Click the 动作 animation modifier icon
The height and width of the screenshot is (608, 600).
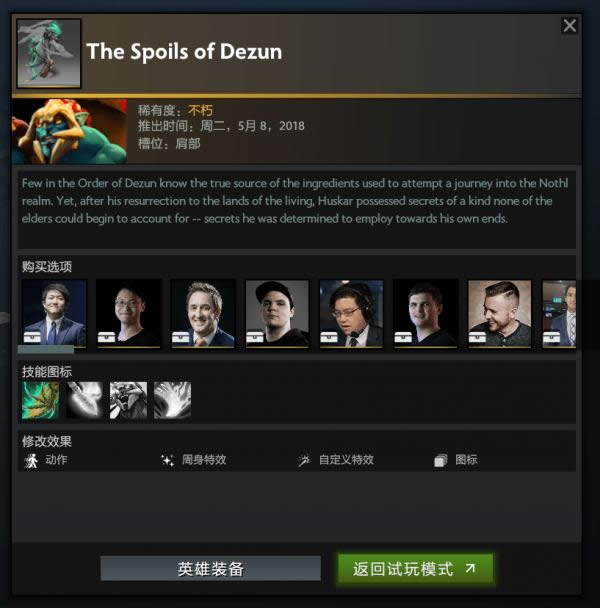pos(31,460)
